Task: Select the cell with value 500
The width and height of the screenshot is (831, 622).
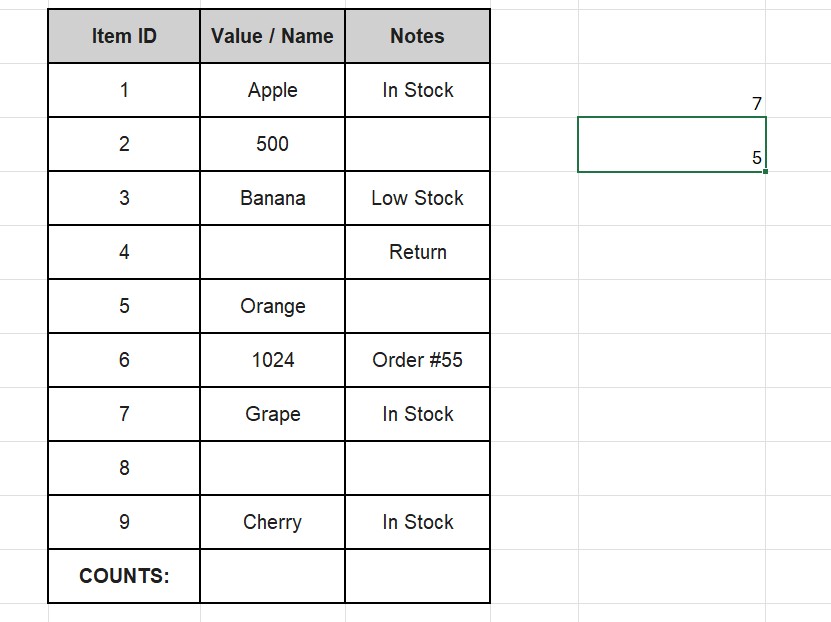Action: tap(272, 144)
